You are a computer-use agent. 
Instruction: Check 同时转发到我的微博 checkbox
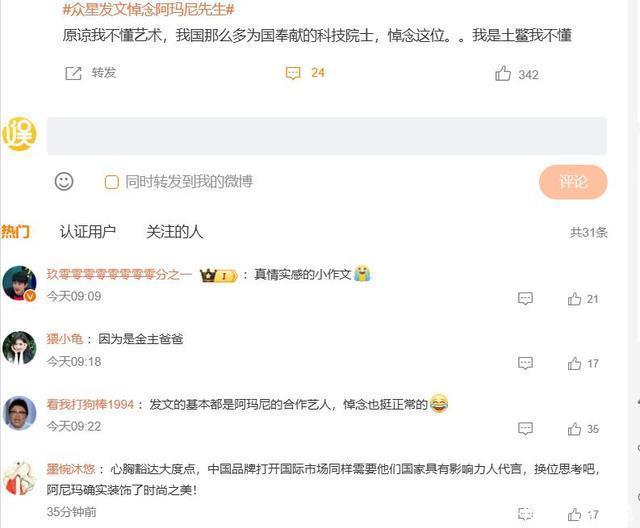coord(111,182)
